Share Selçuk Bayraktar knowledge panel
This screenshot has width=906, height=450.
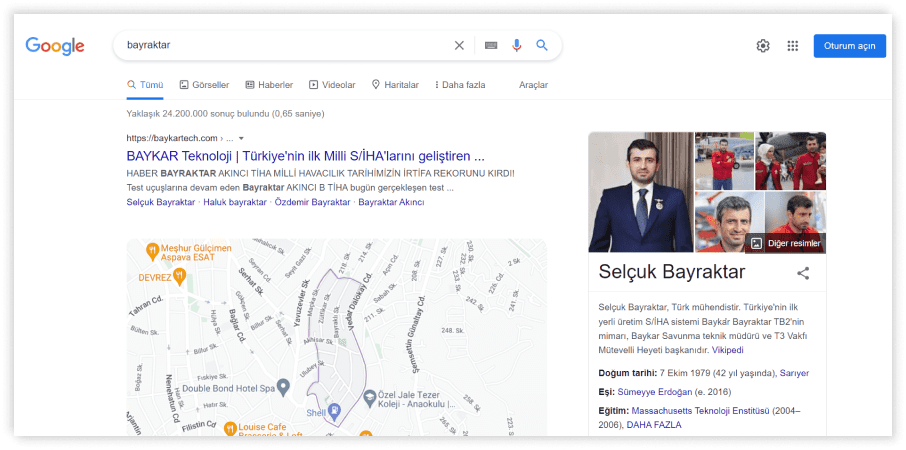pyautogui.click(x=803, y=273)
